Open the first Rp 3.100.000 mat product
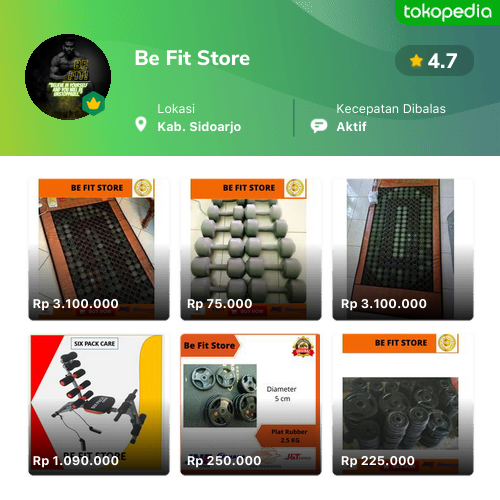The image size is (500, 500). point(99,249)
